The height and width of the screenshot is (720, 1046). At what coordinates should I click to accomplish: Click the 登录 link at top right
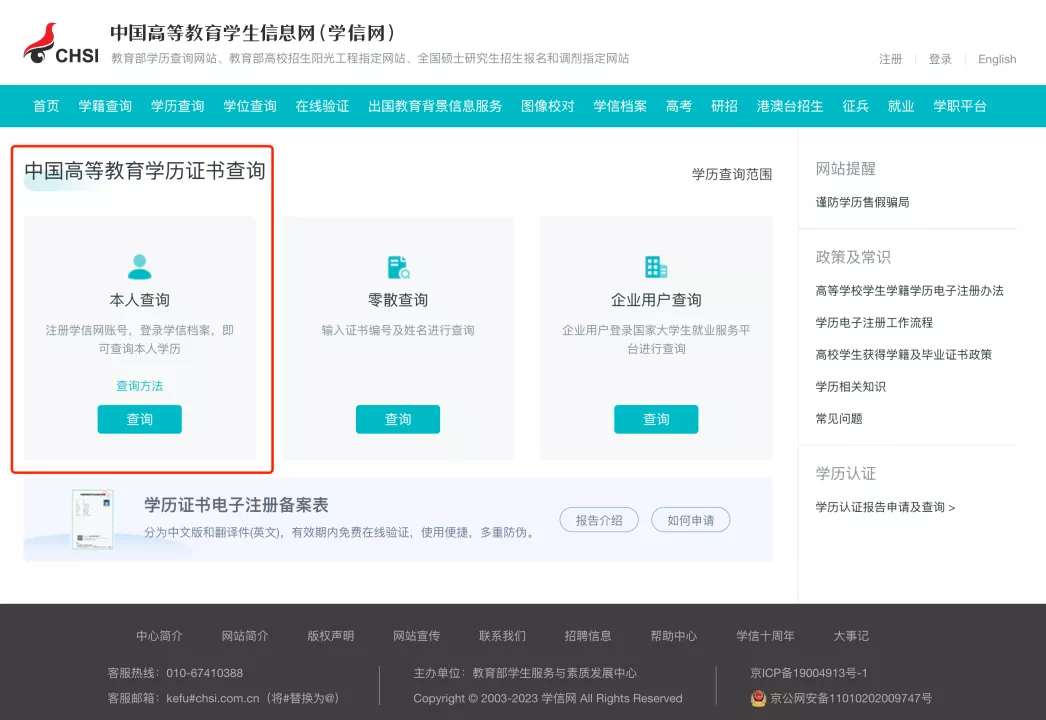tap(940, 59)
